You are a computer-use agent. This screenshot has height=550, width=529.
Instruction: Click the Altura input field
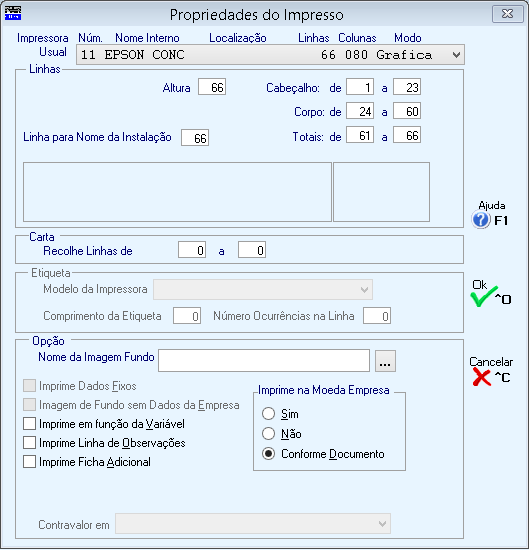(x=212, y=87)
